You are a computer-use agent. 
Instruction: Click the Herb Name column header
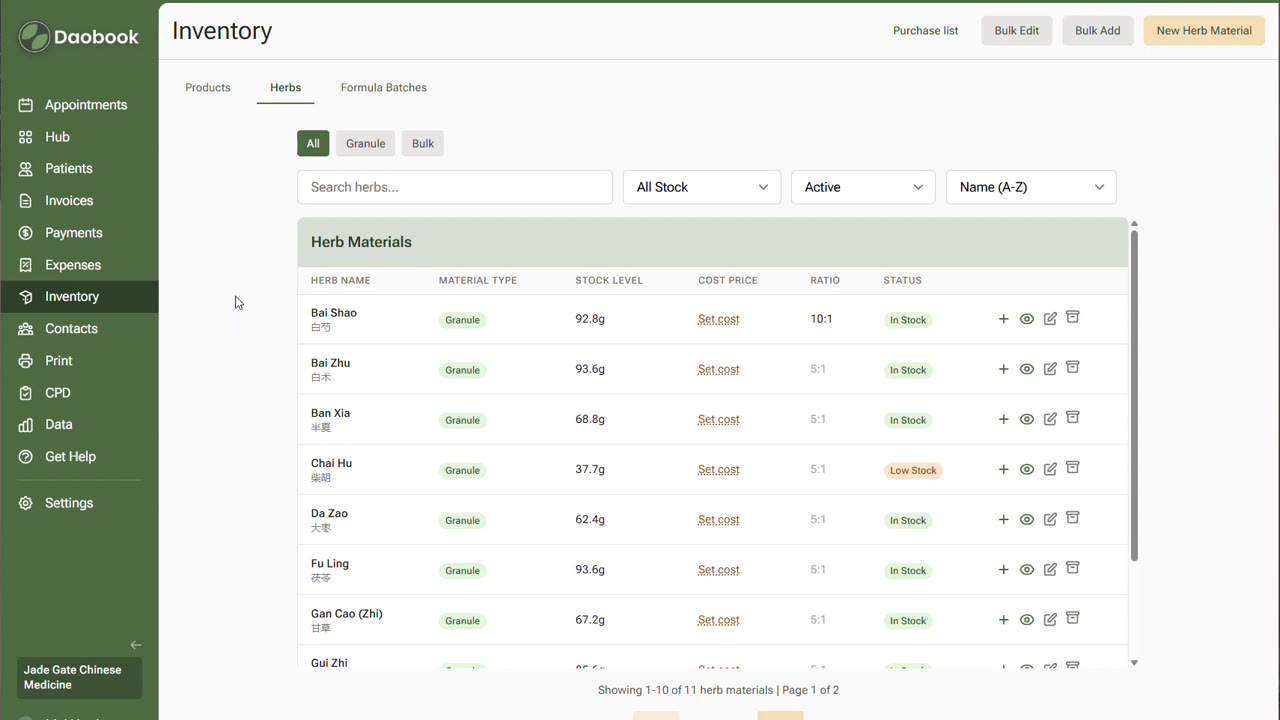point(341,281)
